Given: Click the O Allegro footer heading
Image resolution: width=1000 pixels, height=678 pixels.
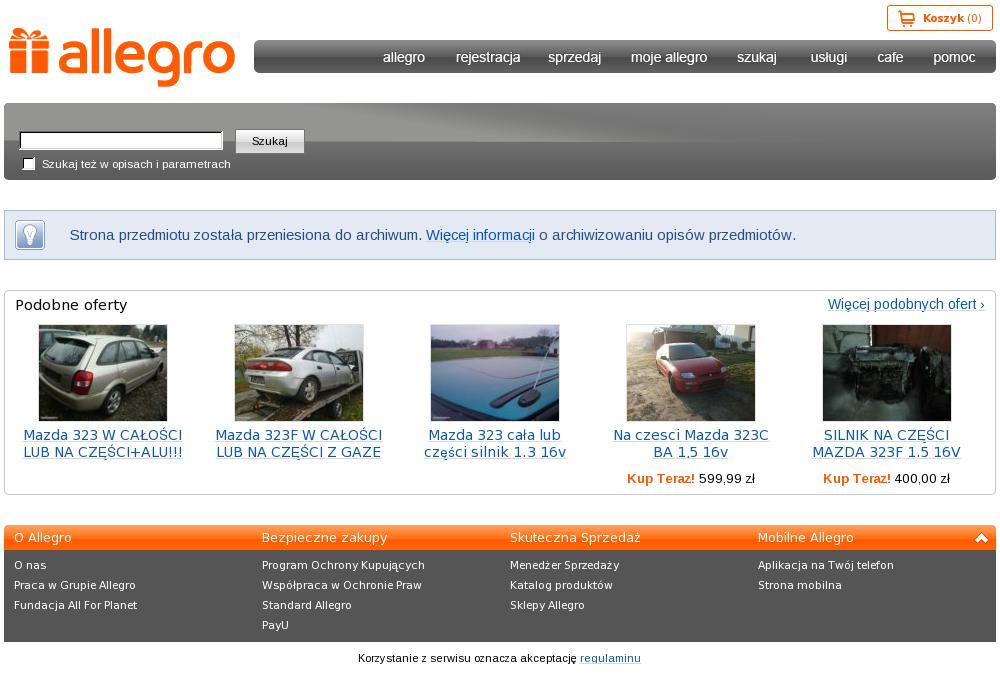Looking at the screenshot, I should (43, 538).
